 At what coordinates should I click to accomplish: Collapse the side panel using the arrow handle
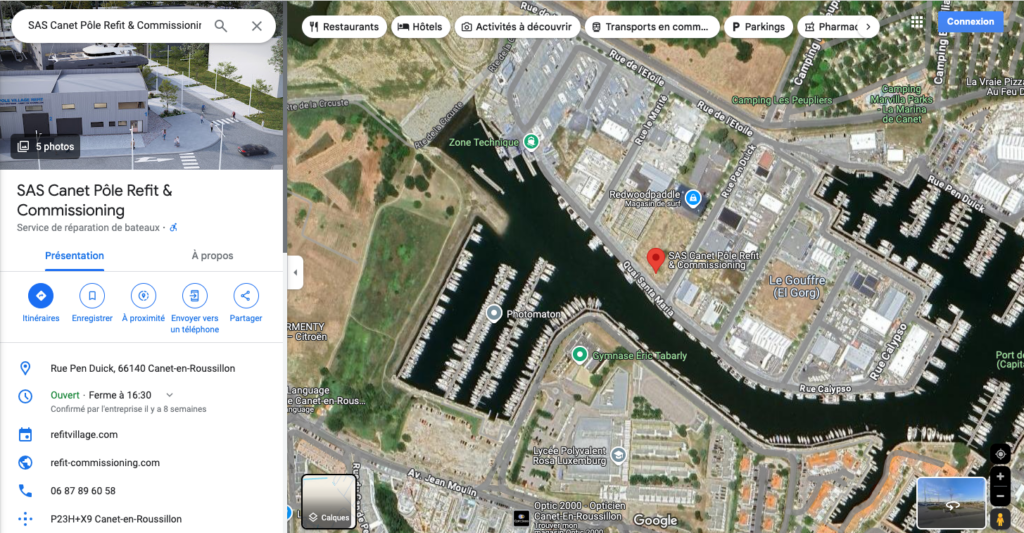295,272
